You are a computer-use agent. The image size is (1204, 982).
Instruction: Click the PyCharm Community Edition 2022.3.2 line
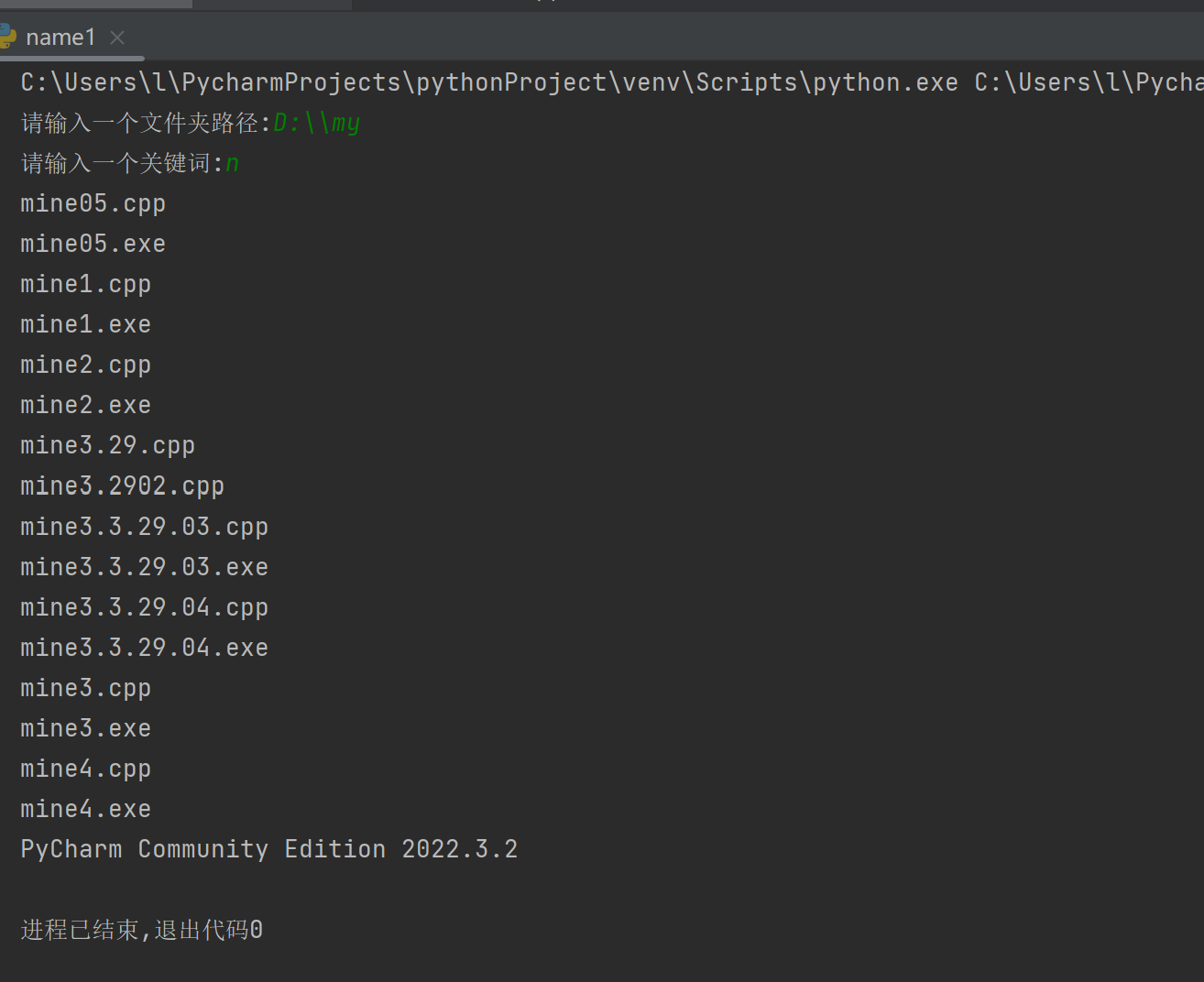[x=269, y=849]
